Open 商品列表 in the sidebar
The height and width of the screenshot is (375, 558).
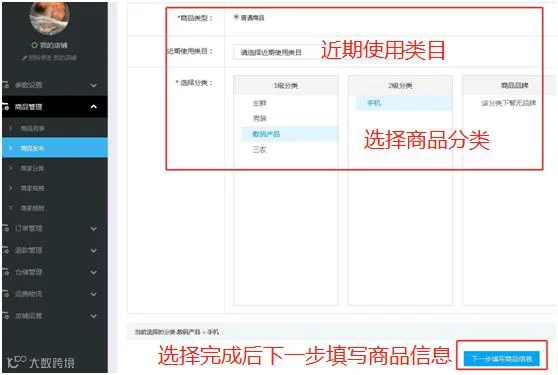click(55, 128)
